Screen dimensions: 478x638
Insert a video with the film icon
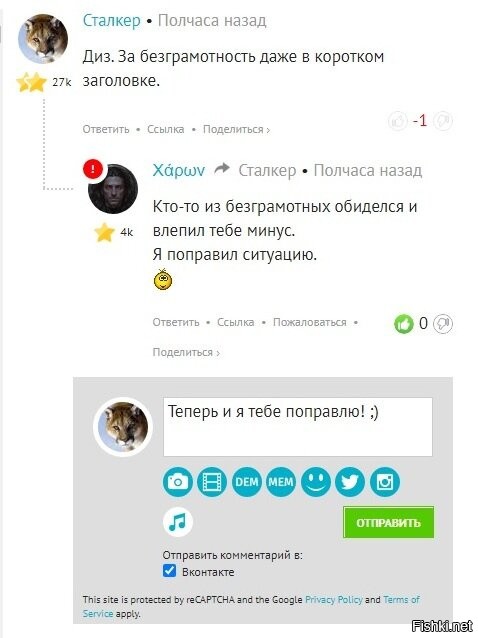(212, 482)
